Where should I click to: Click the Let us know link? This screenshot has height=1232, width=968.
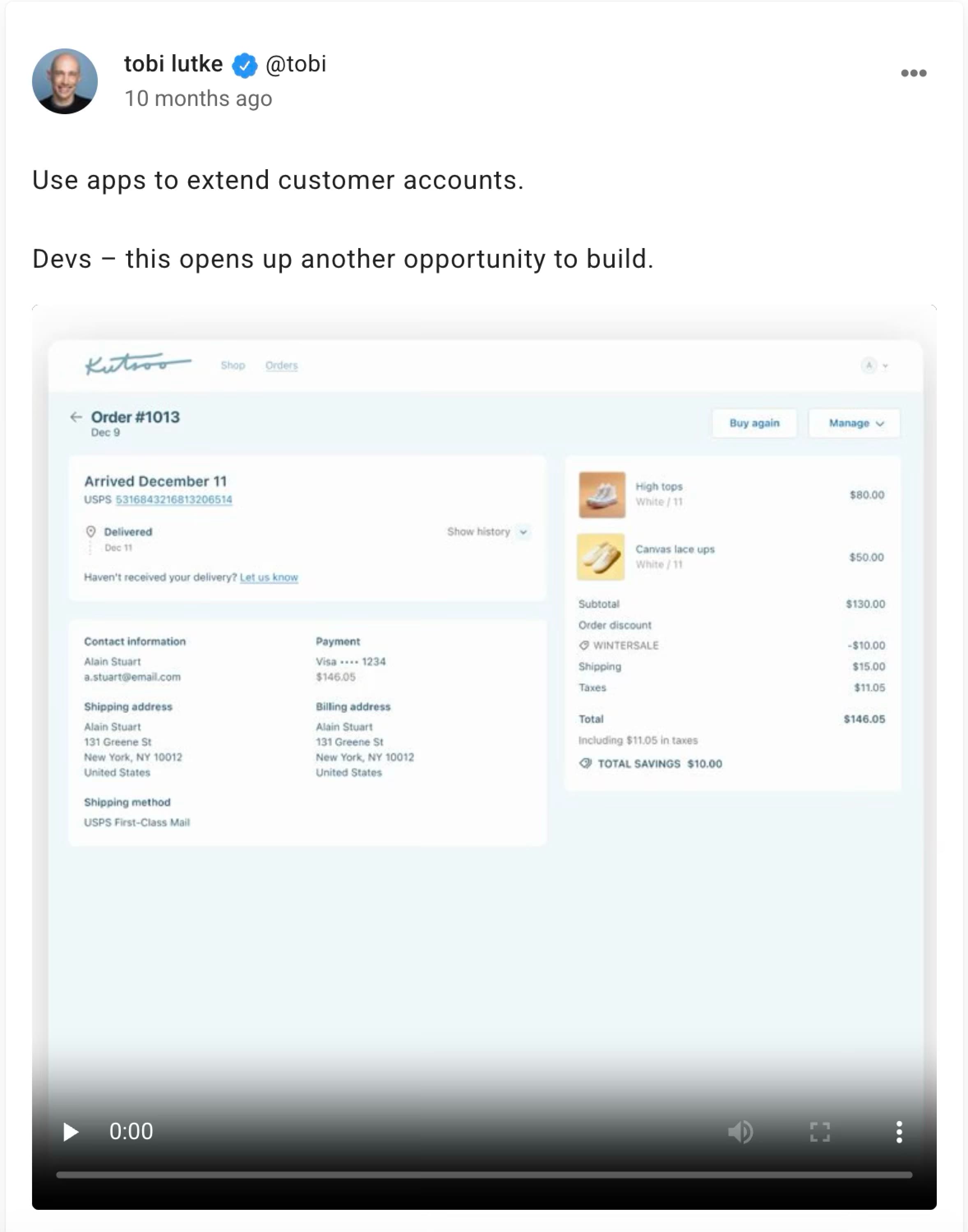click(x=269, y=577)
